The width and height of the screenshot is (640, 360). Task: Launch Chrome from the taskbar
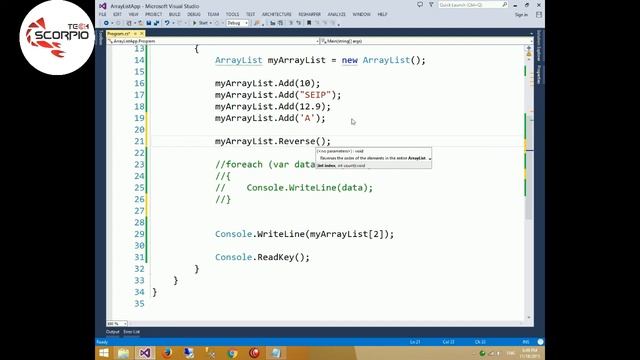pos(233,353)
